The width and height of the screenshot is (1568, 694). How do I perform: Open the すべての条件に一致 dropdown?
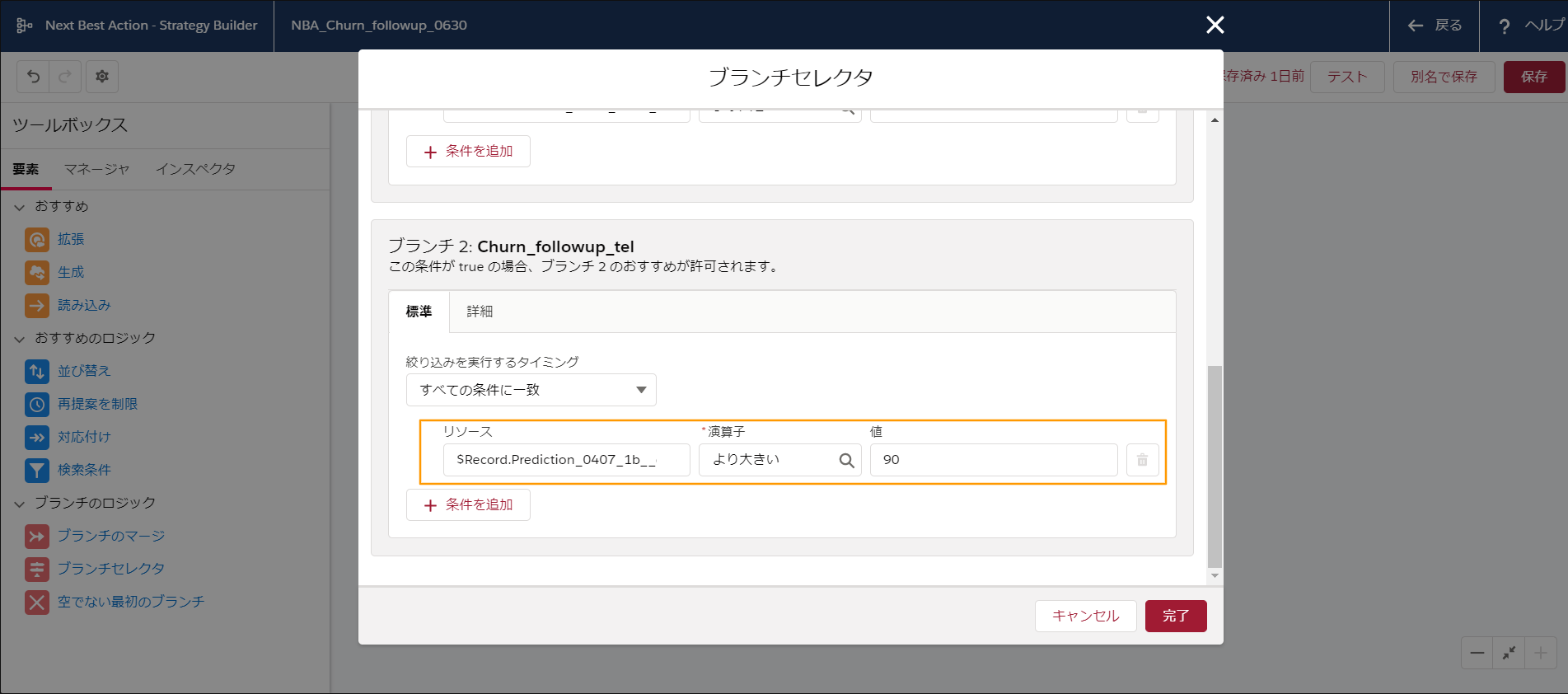coord(531,390)
